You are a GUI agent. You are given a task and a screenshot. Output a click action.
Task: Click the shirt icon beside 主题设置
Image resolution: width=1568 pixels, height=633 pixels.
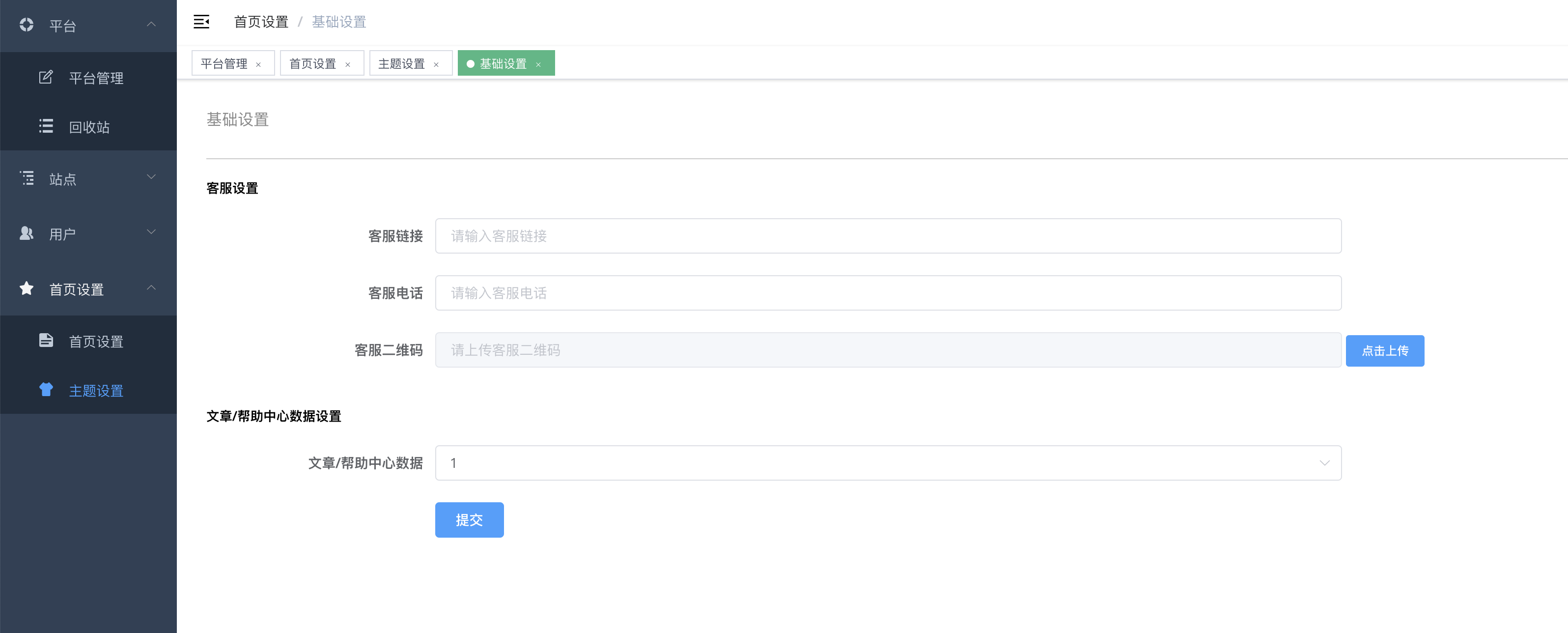tap(46, 390)
